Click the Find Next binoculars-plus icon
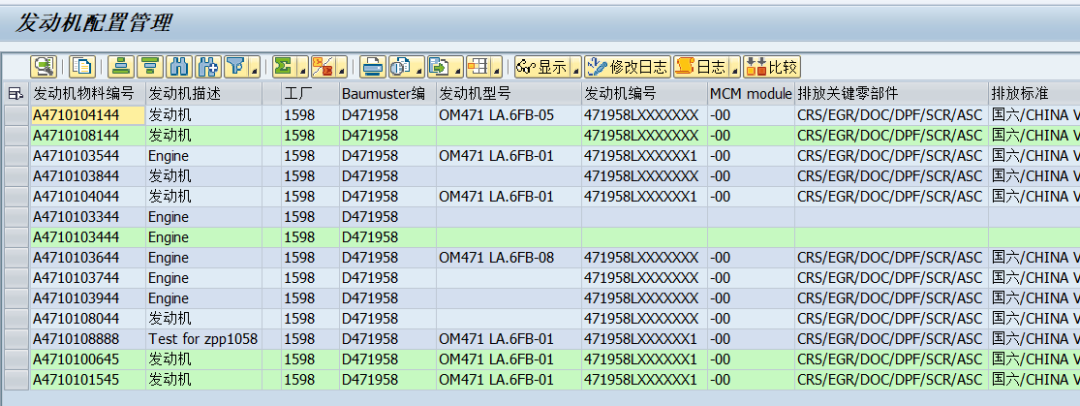 (x=208, y=67)
